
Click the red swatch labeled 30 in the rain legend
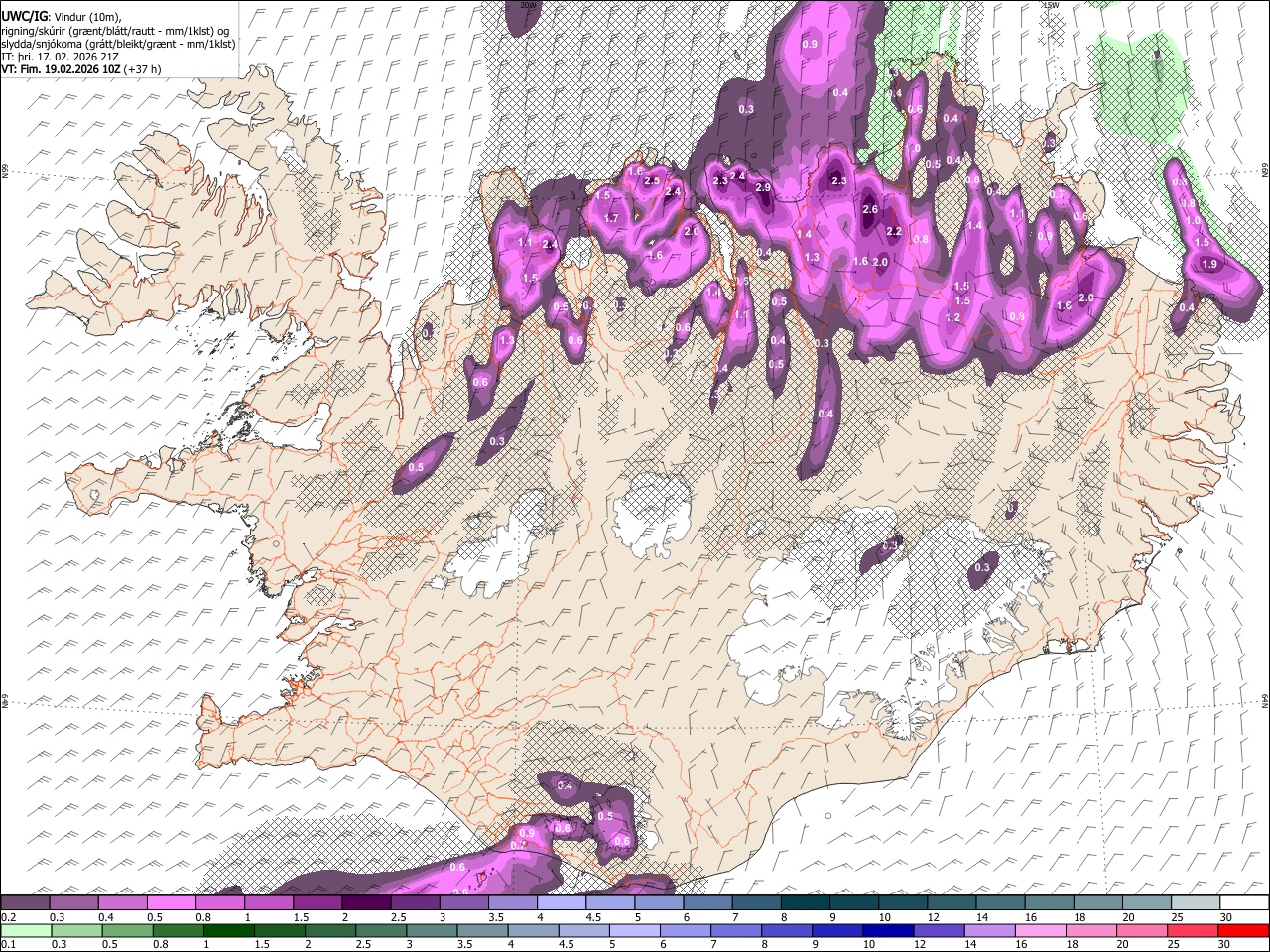pyautogui.click(x=1243, y=930)
